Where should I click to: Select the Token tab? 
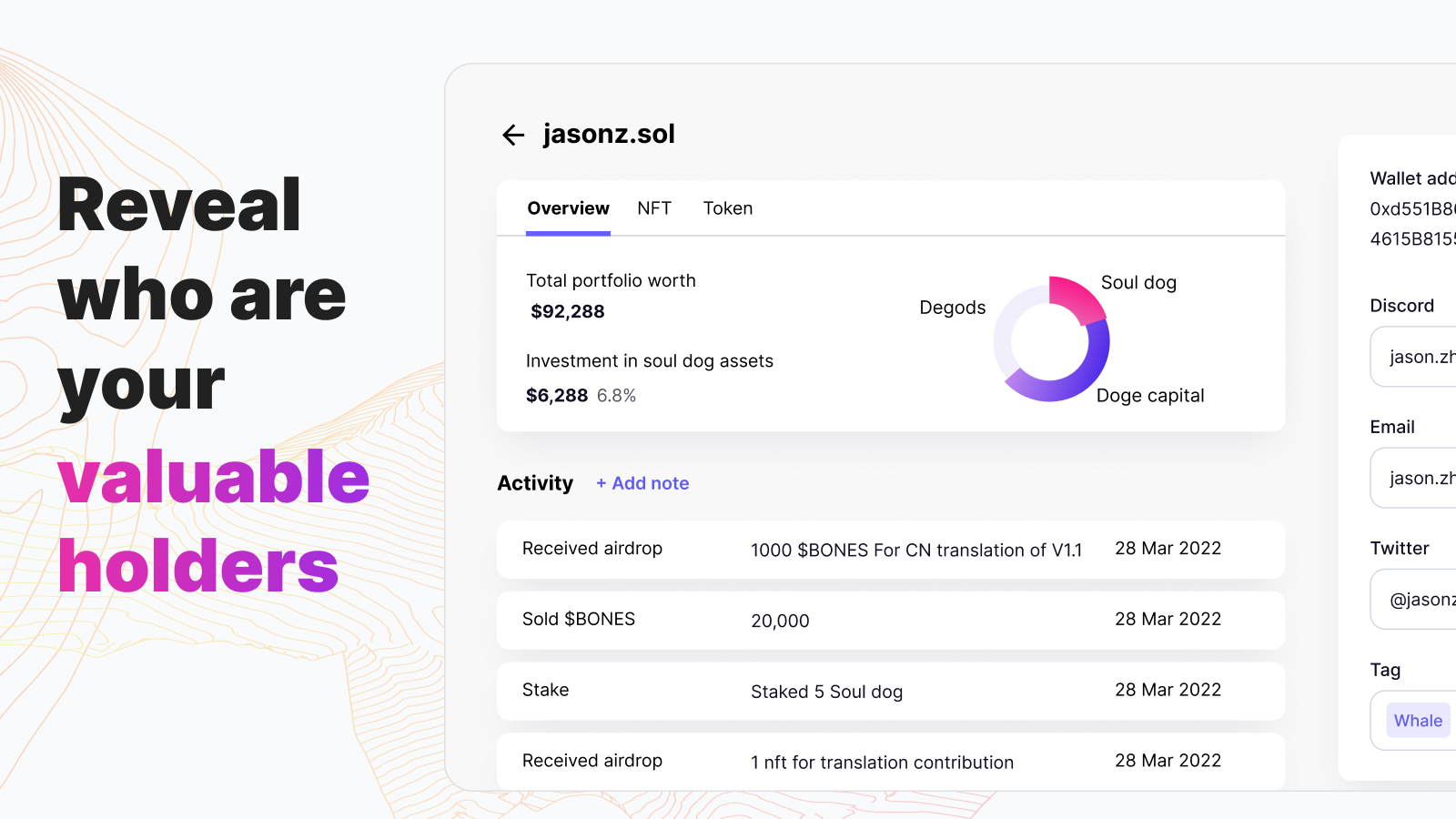[x=728, y=208]
